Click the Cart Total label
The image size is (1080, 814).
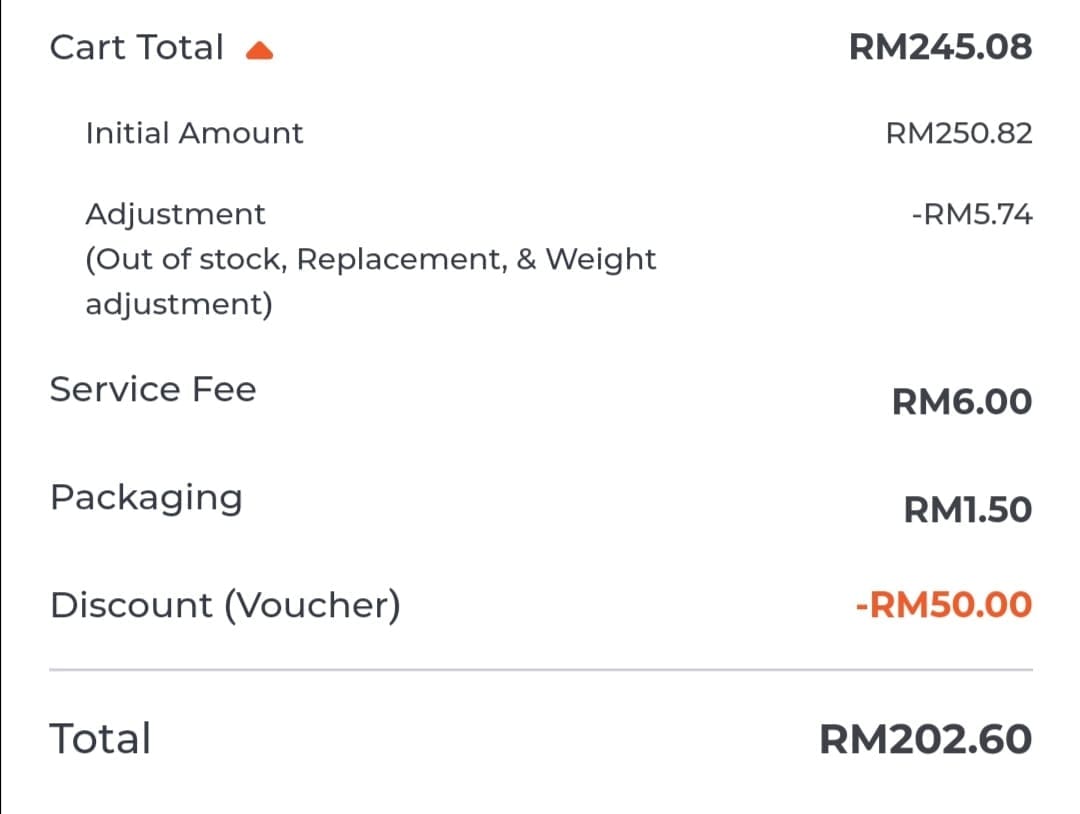coord(137,48)
